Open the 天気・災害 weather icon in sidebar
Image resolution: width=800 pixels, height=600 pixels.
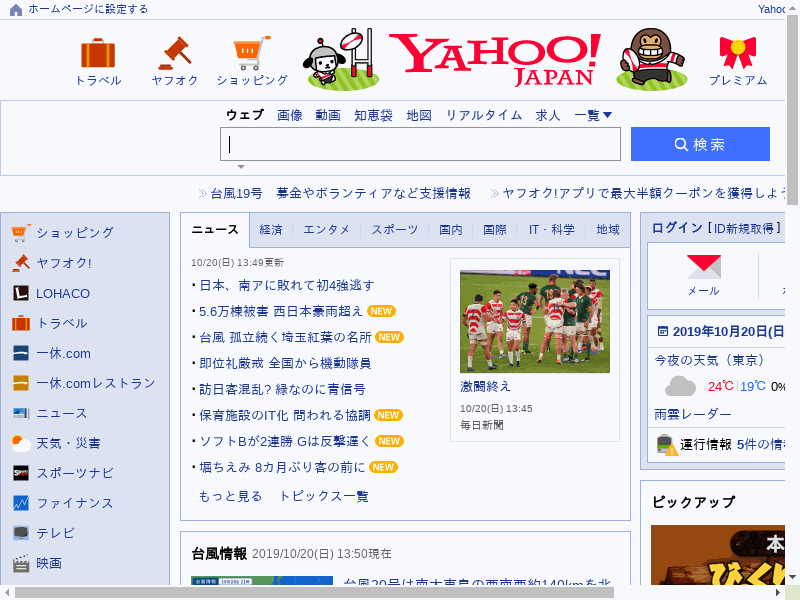pyautogui.click(x=21, y=443)
